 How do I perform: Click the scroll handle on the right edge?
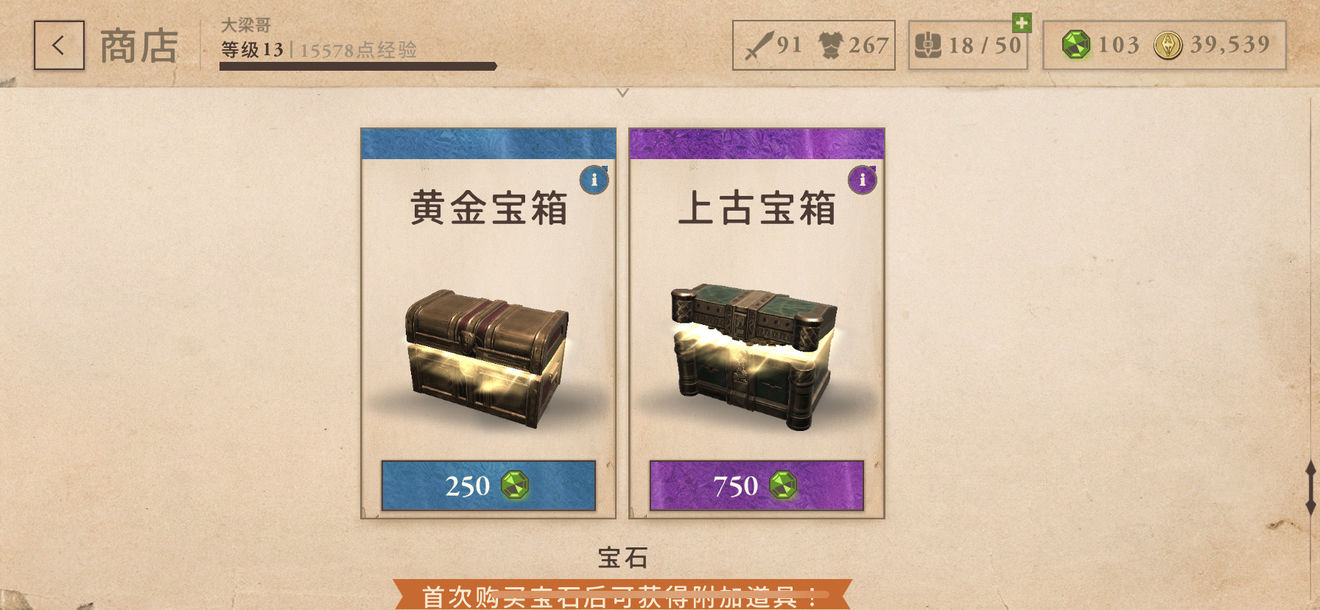pos(1310,488)
